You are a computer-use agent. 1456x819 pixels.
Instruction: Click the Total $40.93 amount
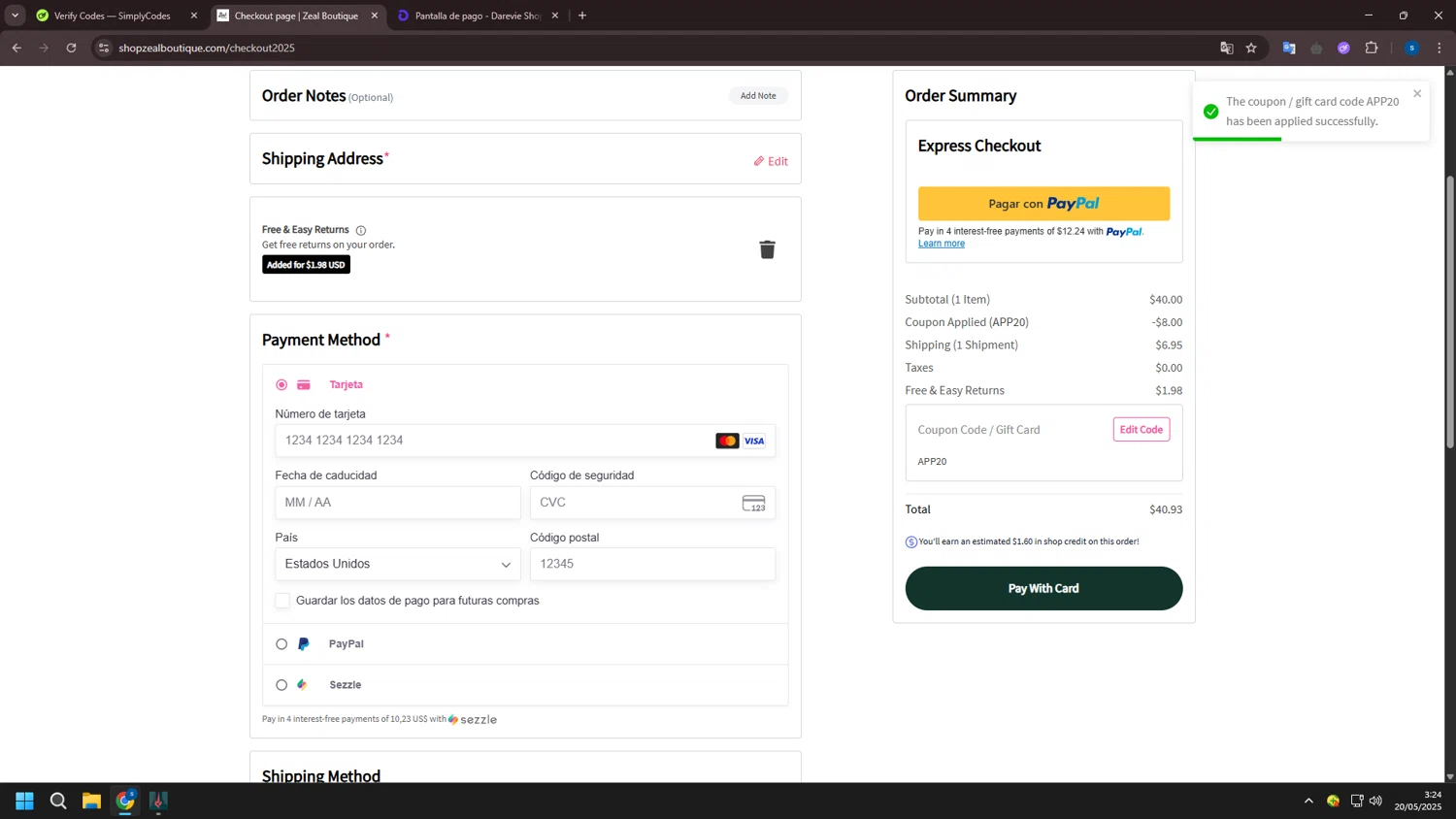click(1166, 509)
